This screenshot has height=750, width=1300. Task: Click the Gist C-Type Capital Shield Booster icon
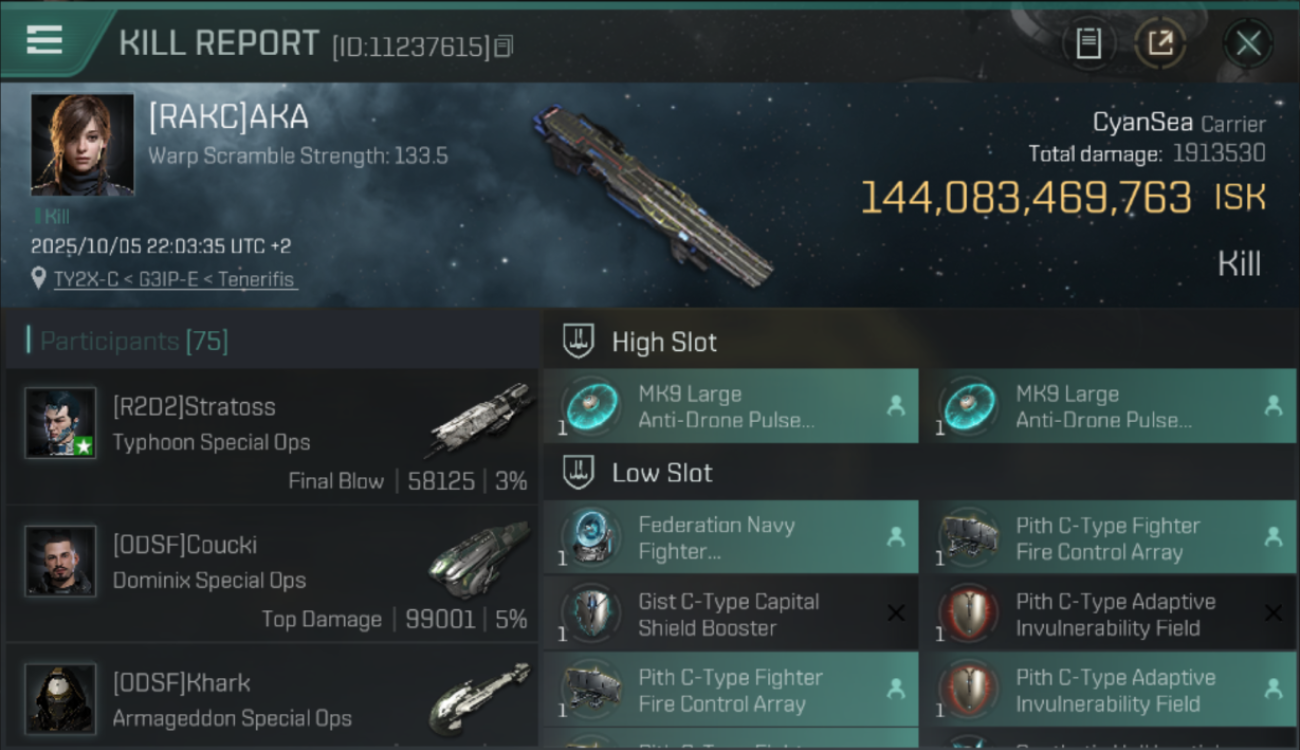point(590,614)
